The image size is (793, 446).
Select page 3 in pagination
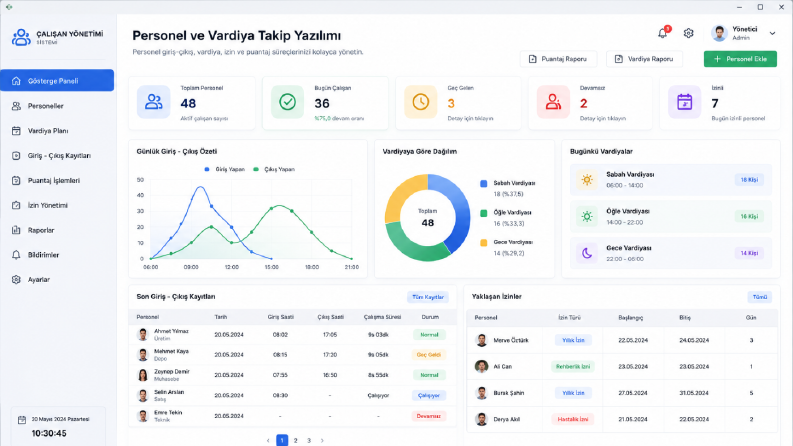(x=309, y=440)
